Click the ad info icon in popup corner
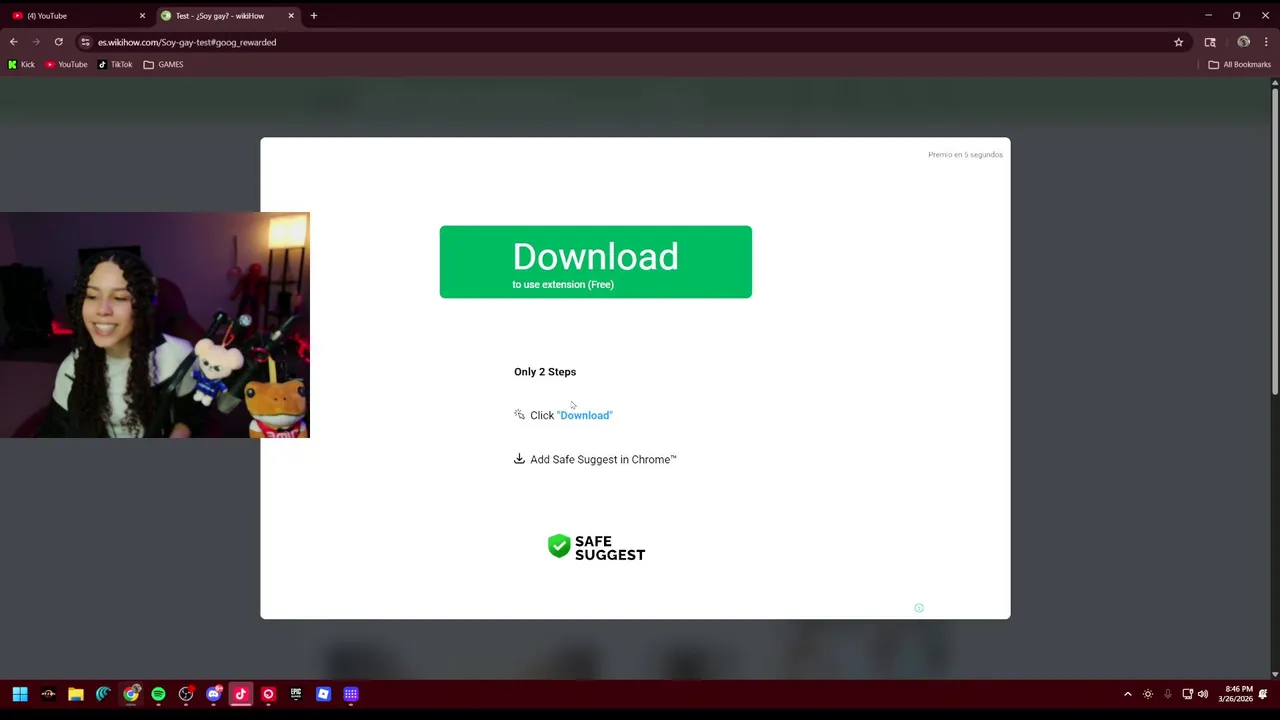1280x720 pixels. pos(919,608)
